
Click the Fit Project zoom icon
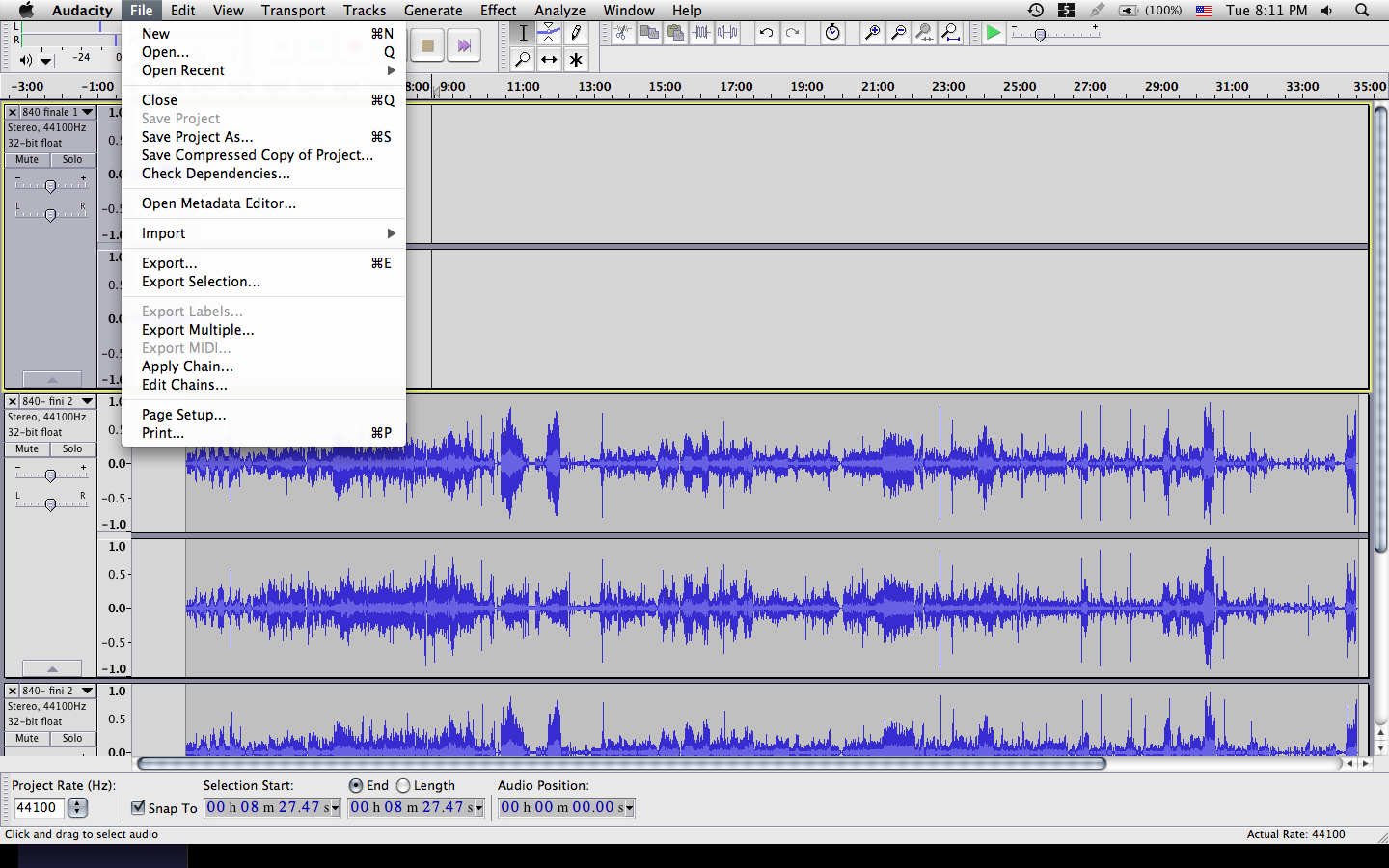tap(951, 33)
